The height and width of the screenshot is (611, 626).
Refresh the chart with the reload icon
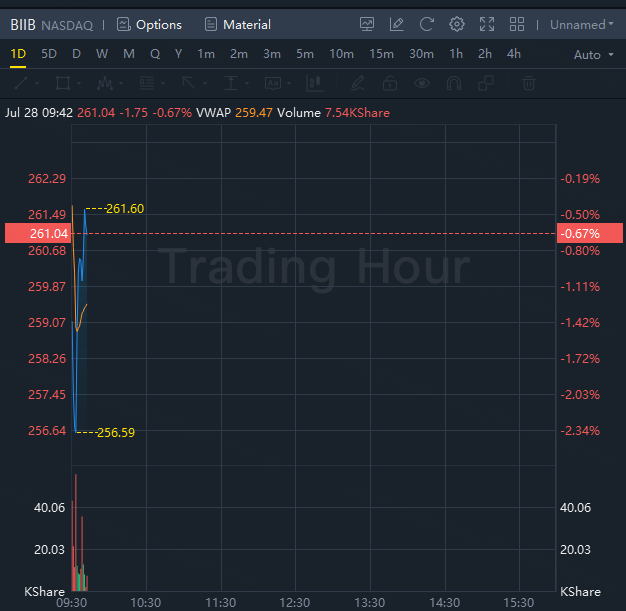(x=427, y=24)
